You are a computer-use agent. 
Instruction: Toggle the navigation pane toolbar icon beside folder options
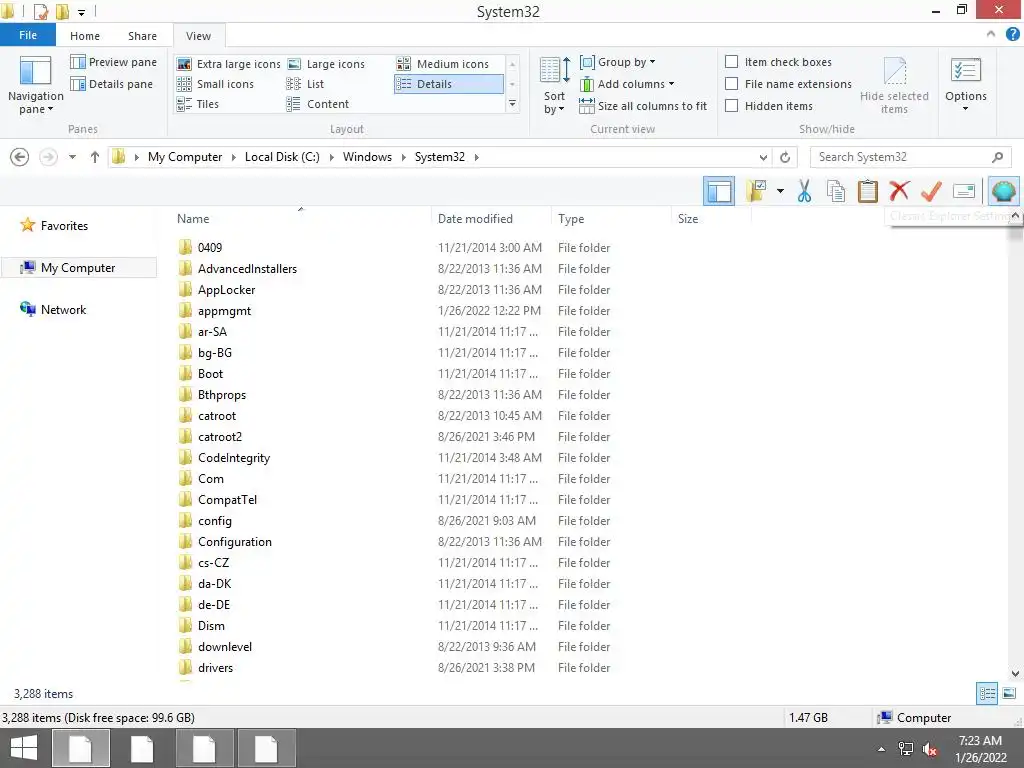click(x=719, y=191)
